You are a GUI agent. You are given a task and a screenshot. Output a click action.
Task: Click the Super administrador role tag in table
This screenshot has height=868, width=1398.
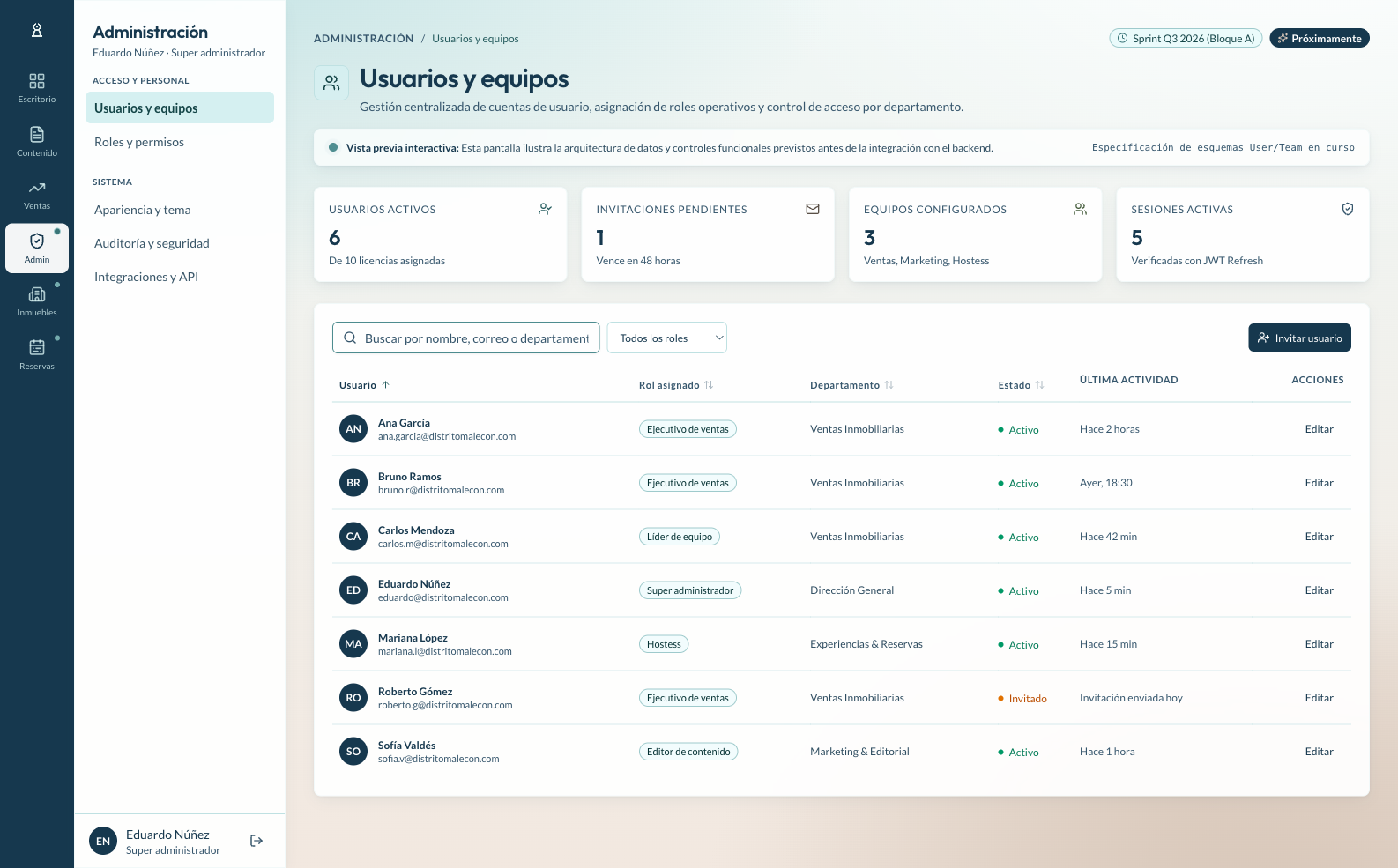(690, 590)
